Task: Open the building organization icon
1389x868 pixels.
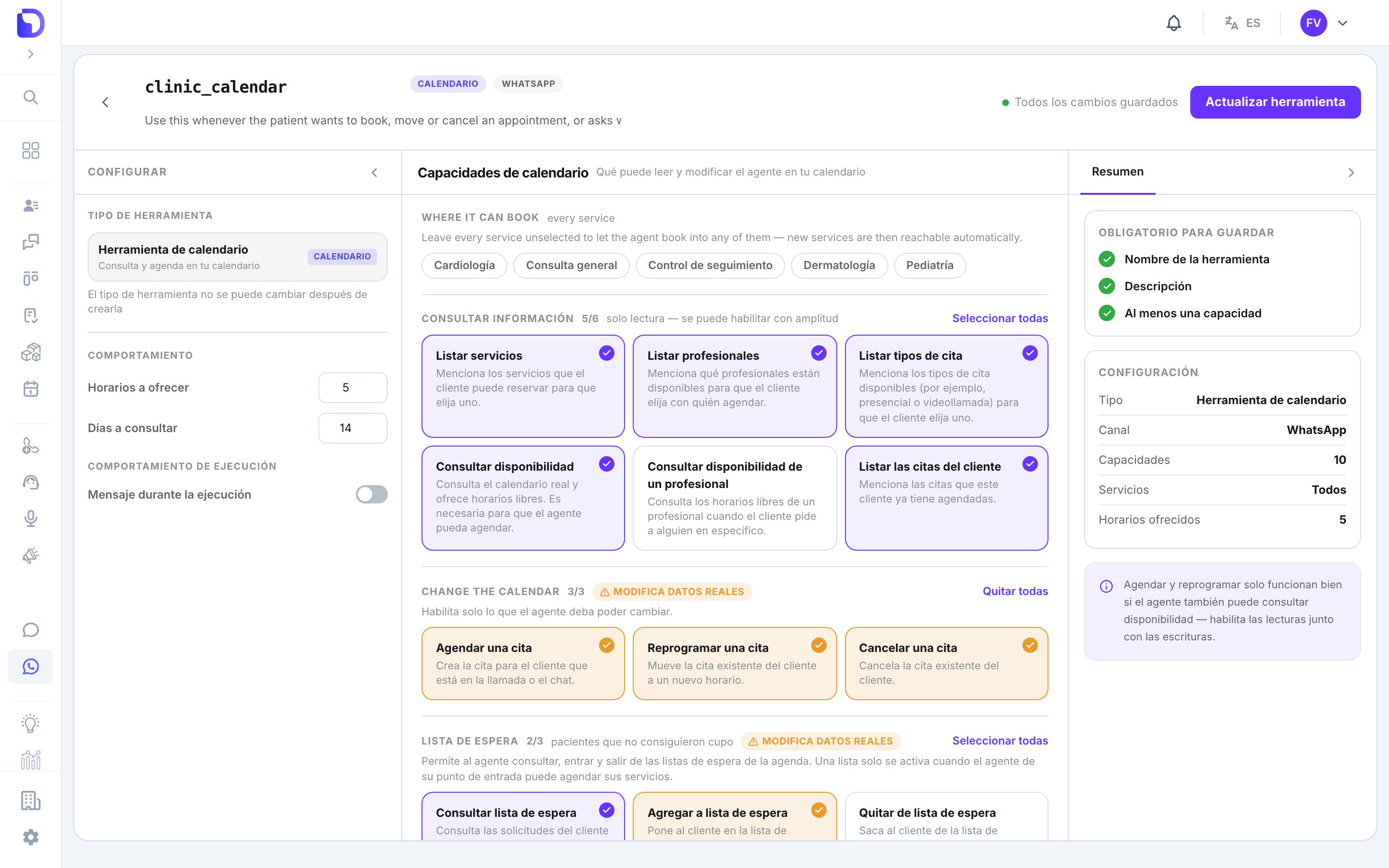Action: click(x=30, y=800)
